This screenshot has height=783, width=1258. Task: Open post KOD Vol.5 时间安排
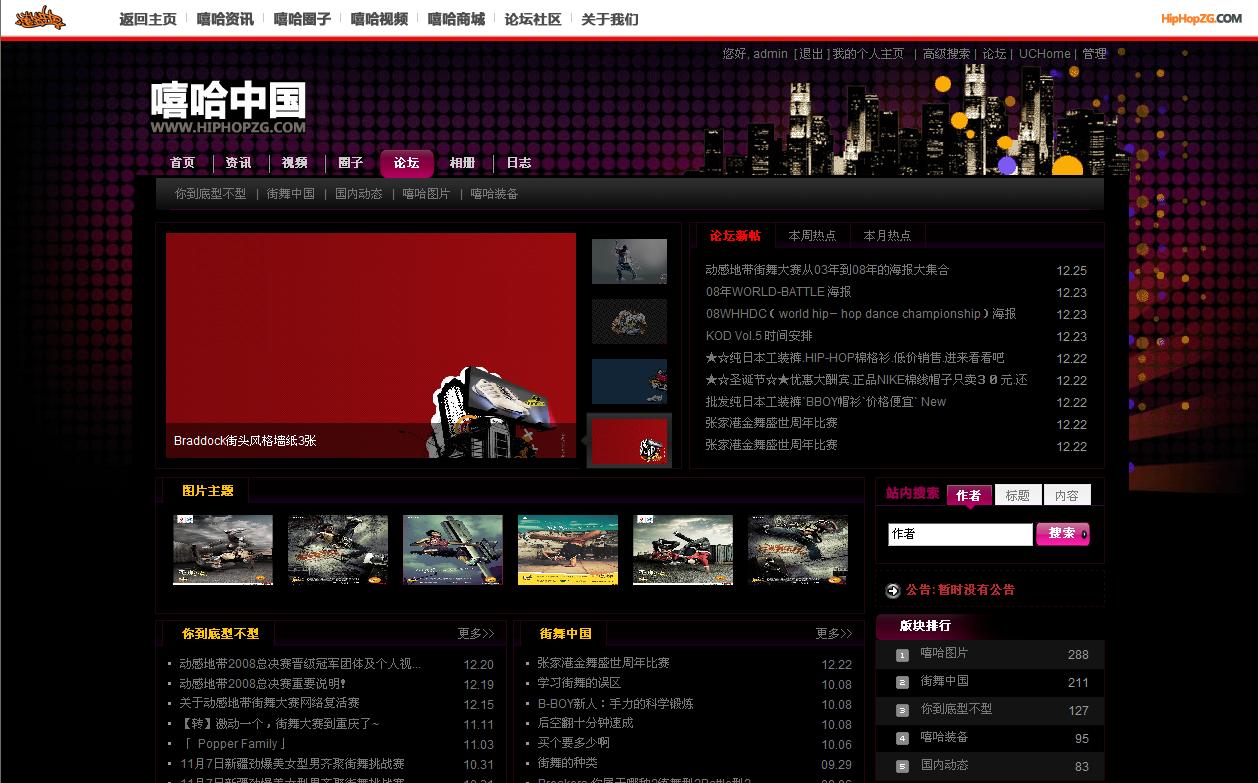click(759, 336)
